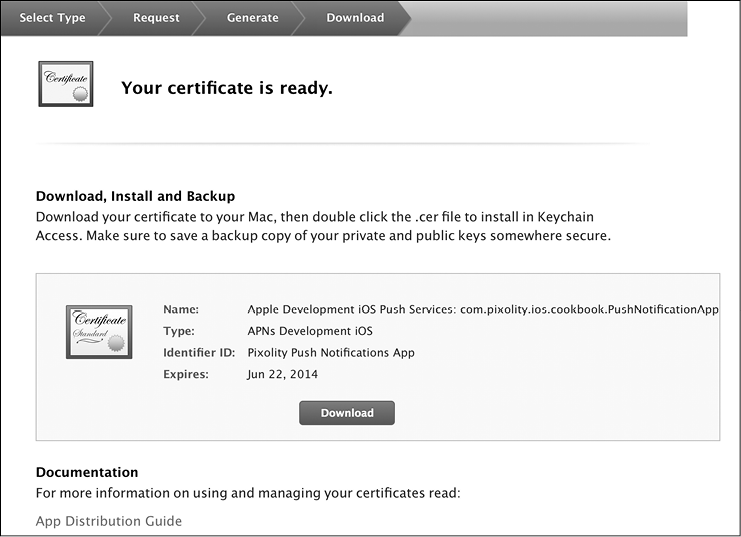The width and height of the screenshot is (741, 537).
Task: Click the 'Identifier ID:' field label
Action: [x=199, y=353]
